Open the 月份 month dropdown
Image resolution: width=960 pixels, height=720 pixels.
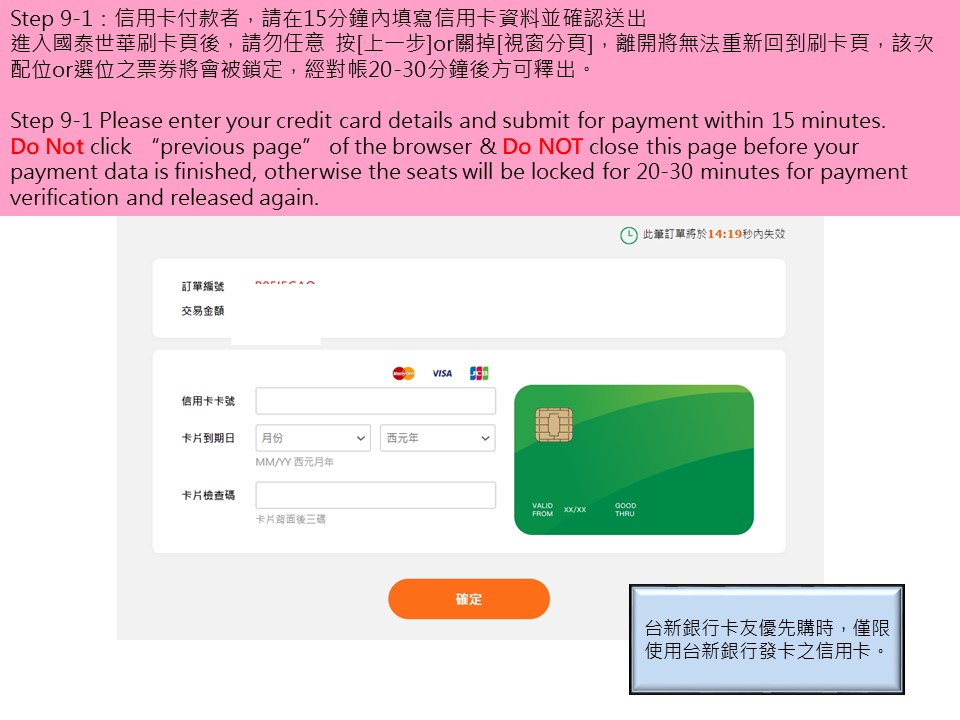(313, 438)
